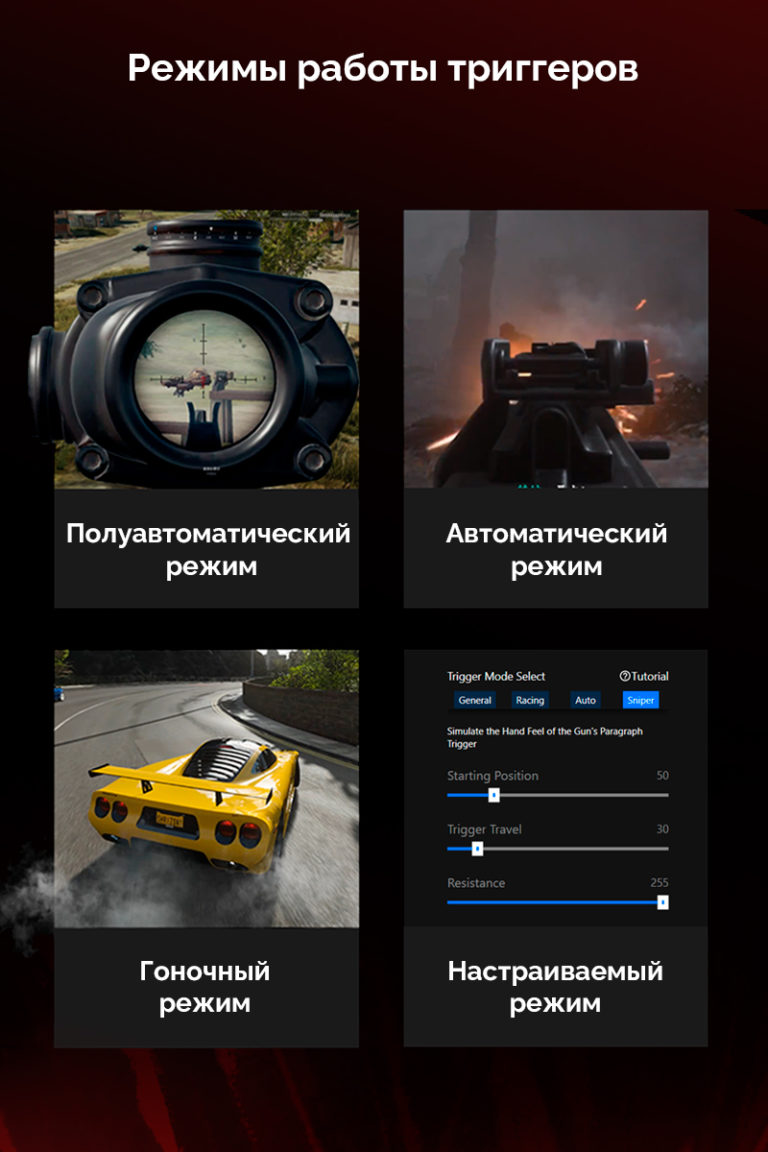The height and width of the screenshot is (1152, 768).
Task: Click the 'Starting Position' label
Action: point(492,776)
